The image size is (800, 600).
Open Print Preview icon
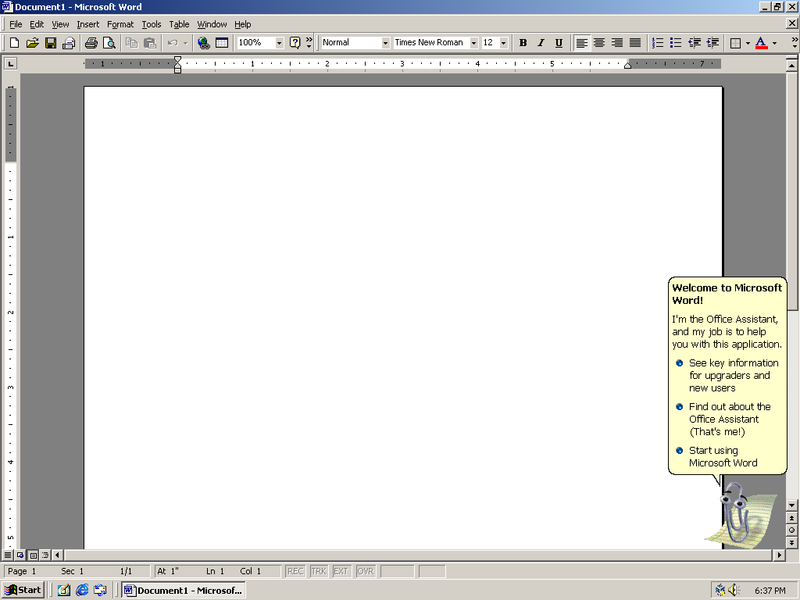(x=109, y=43)
